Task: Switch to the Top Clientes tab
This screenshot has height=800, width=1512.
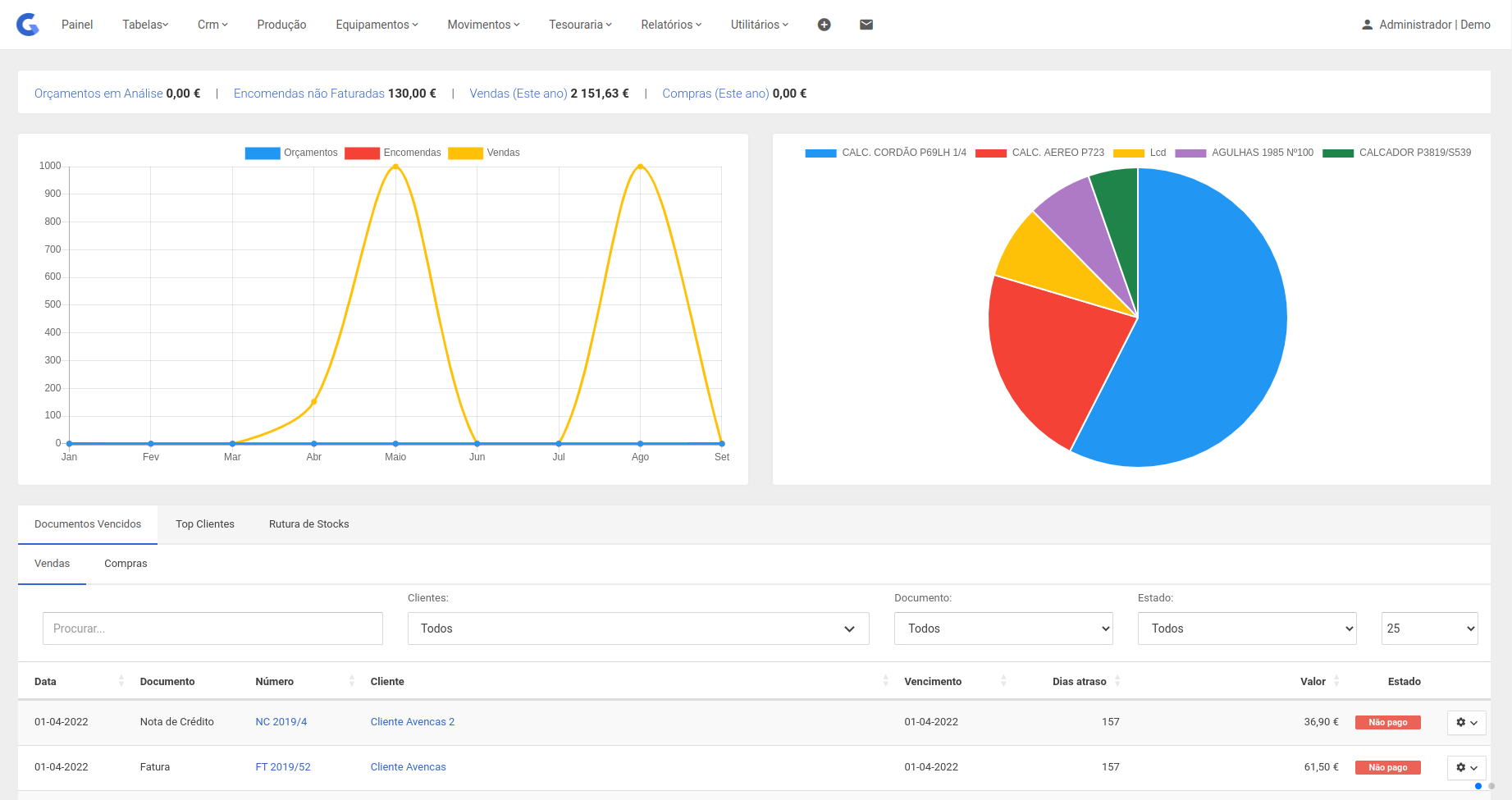Action: [205, 524]
